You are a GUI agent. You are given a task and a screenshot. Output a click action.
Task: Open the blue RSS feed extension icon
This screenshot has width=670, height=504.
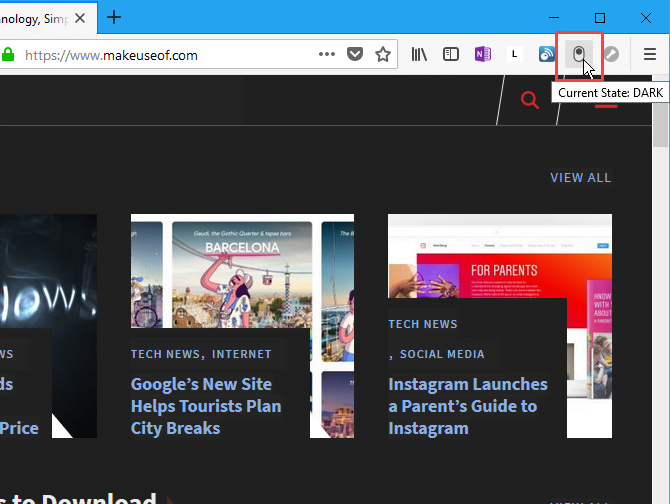(546, 54)
